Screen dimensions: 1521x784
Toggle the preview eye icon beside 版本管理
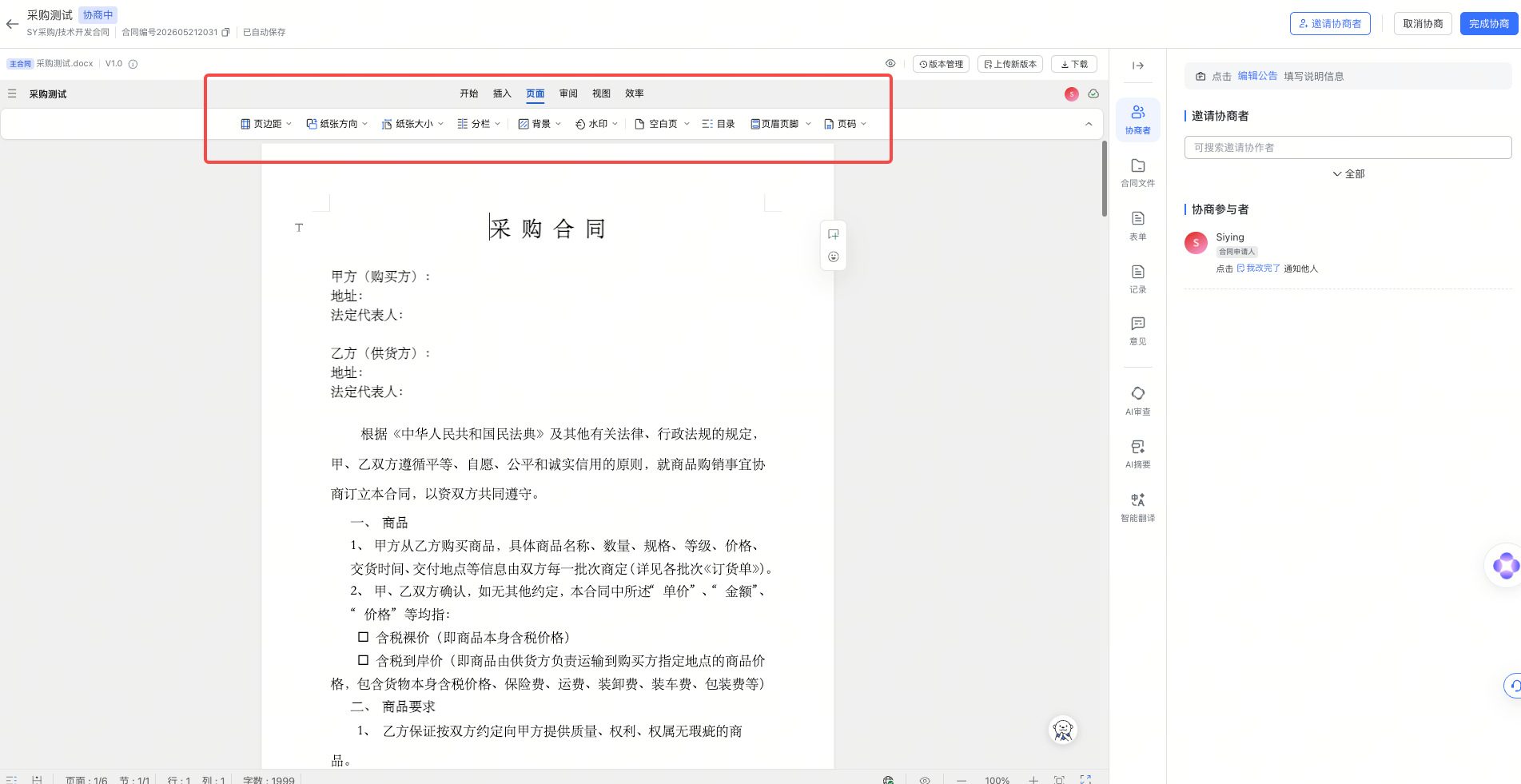[890, 64]
